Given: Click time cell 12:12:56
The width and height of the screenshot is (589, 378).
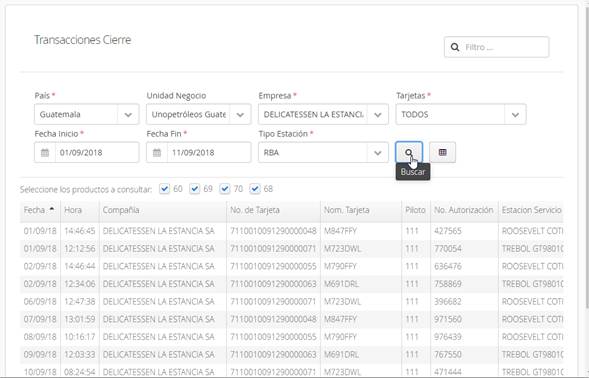Looking at the screenshot, I should [80, 248].
